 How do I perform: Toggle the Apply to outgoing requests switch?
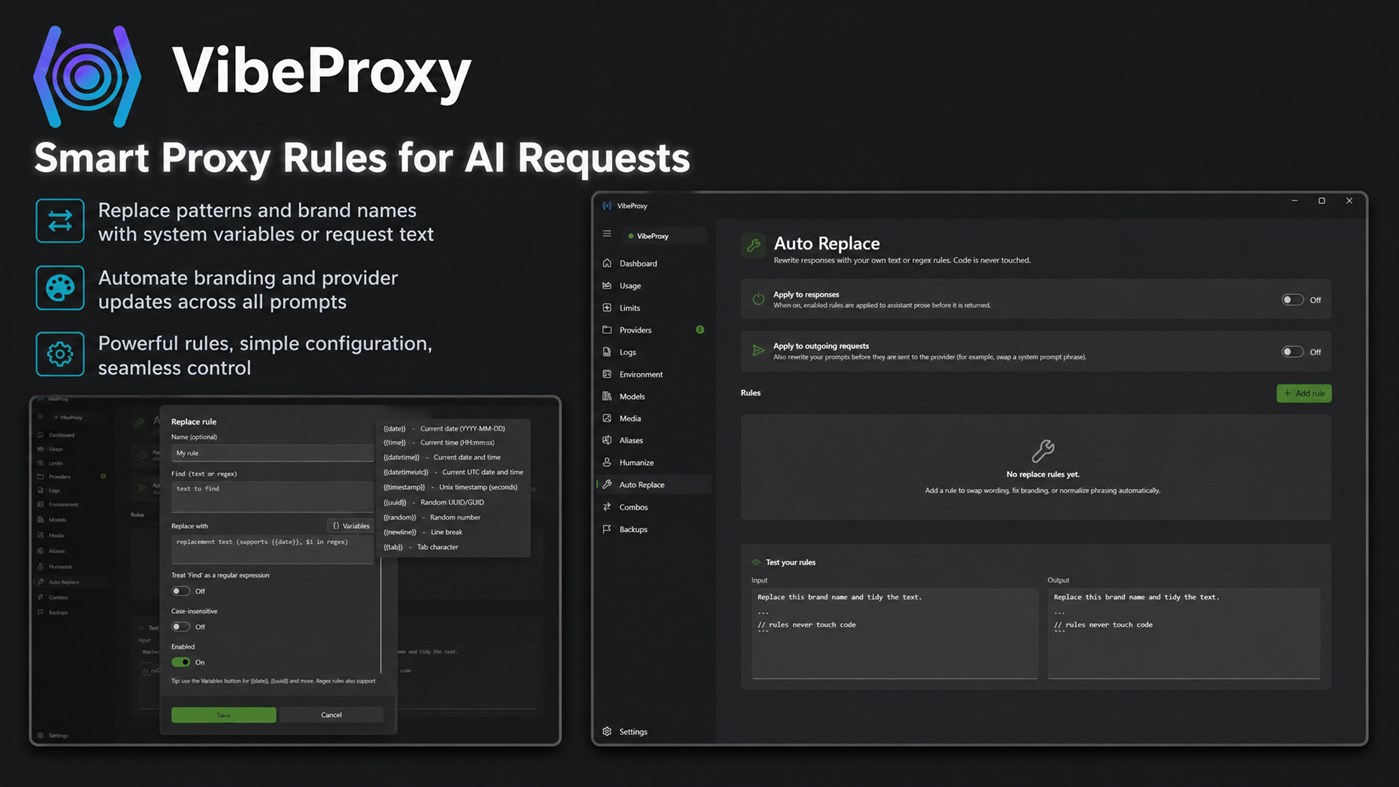click(x=1293, y=351)
